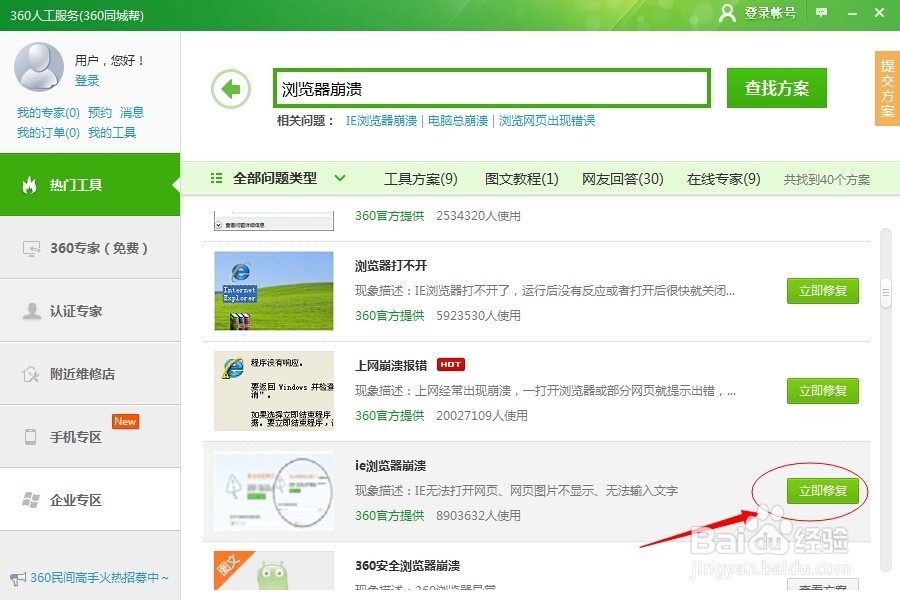Open the 我的工具 link
This screenshot has height=600, width=900.
[x=112, y=133]
